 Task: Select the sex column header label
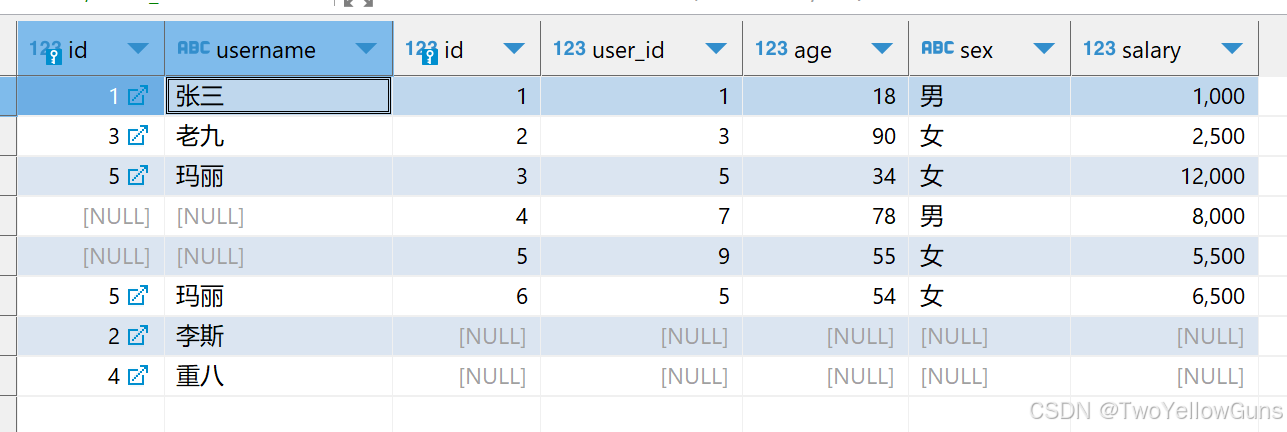click(976, 50)
